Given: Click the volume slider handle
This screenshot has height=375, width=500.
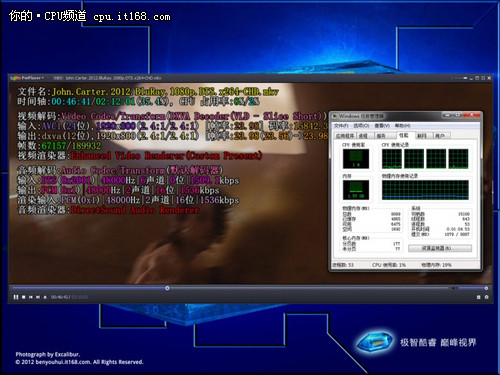Looking at the screenshot, I should coord(486,288).
